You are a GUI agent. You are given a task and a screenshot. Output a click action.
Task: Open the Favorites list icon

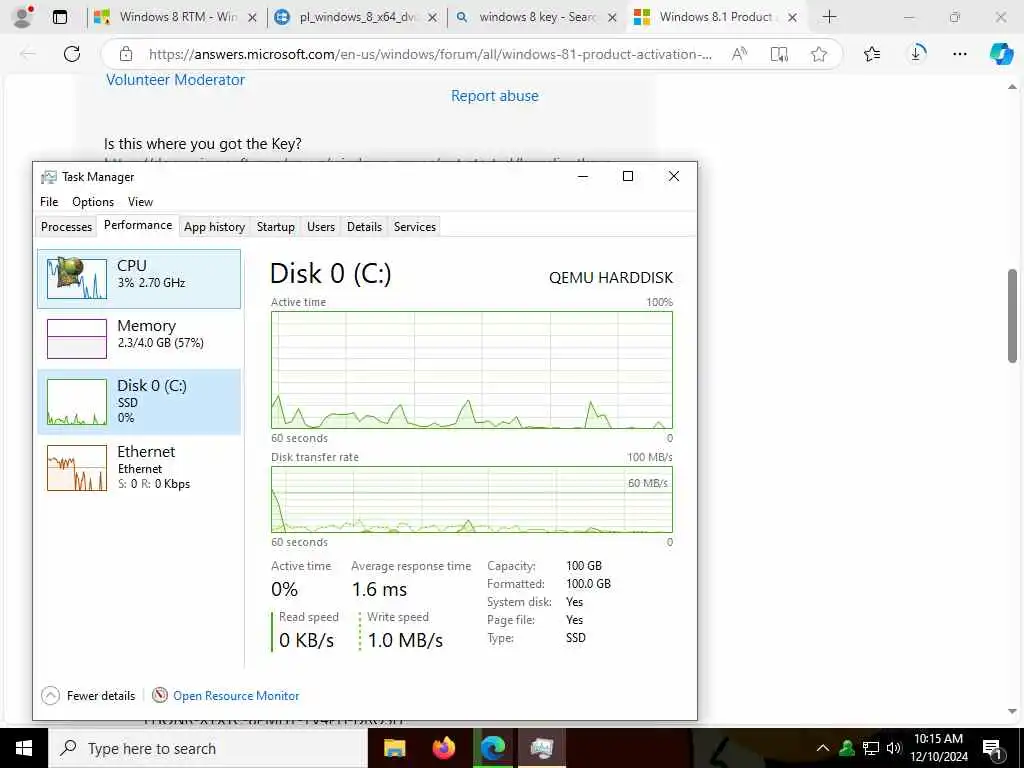[x=872, y=54]
